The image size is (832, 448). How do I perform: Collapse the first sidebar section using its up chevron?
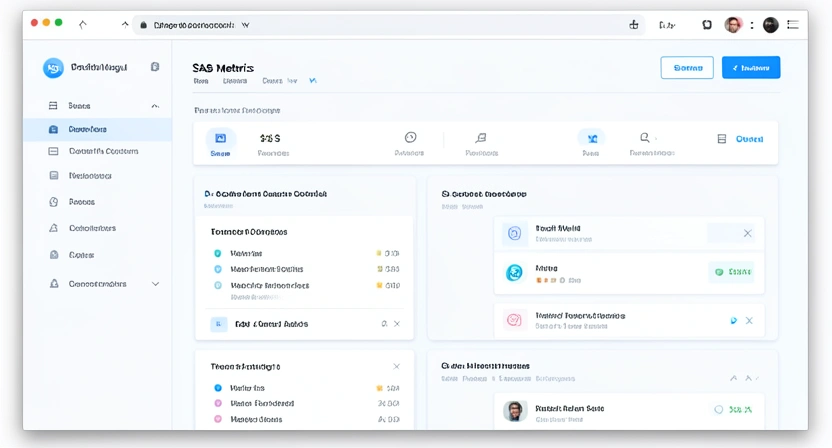(x=155, y=106)
